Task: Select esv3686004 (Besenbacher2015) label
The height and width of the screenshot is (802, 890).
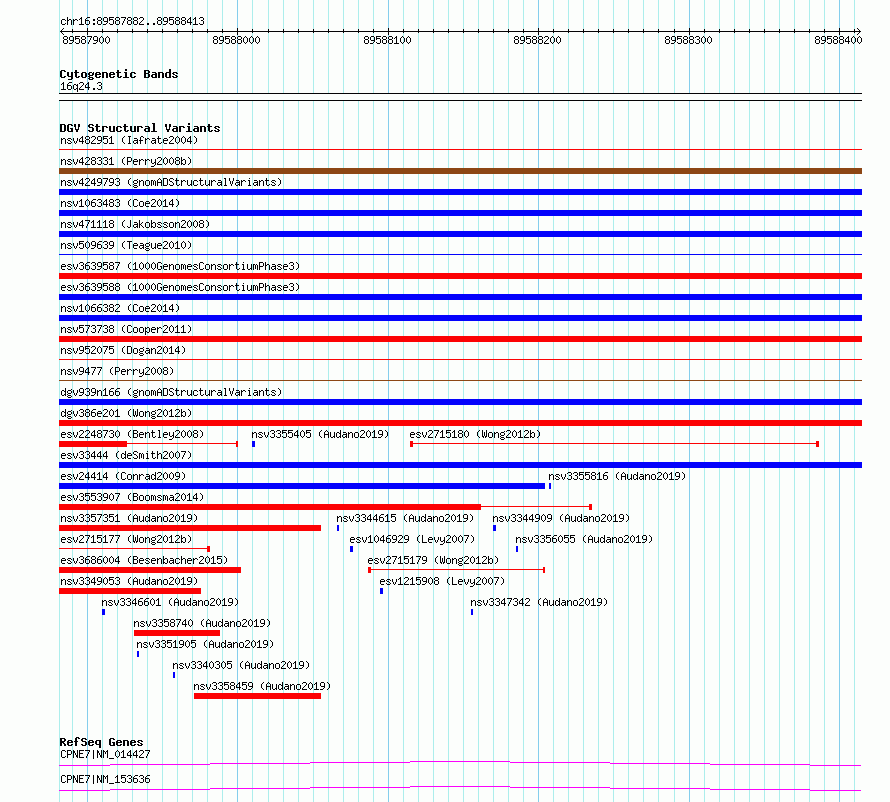Action: (x=144, y=560)
